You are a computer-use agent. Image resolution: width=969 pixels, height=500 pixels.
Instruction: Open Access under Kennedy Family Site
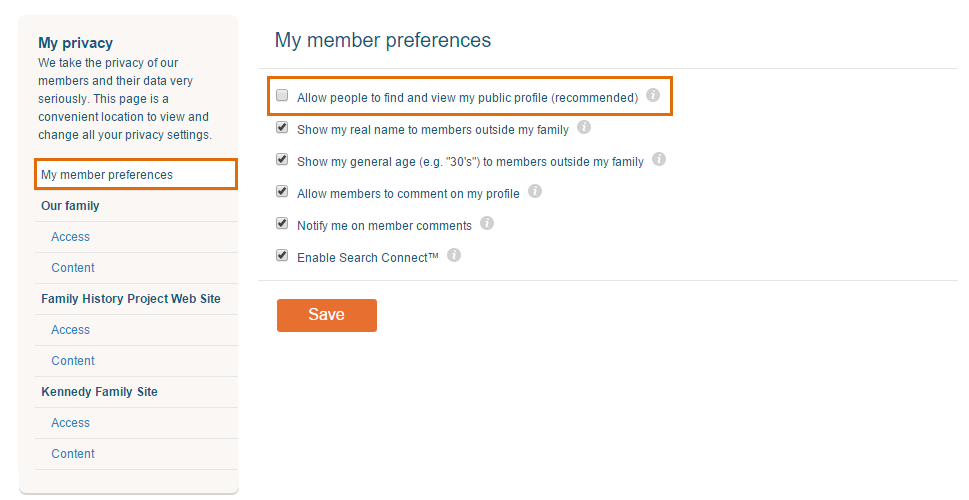(71, 423)
